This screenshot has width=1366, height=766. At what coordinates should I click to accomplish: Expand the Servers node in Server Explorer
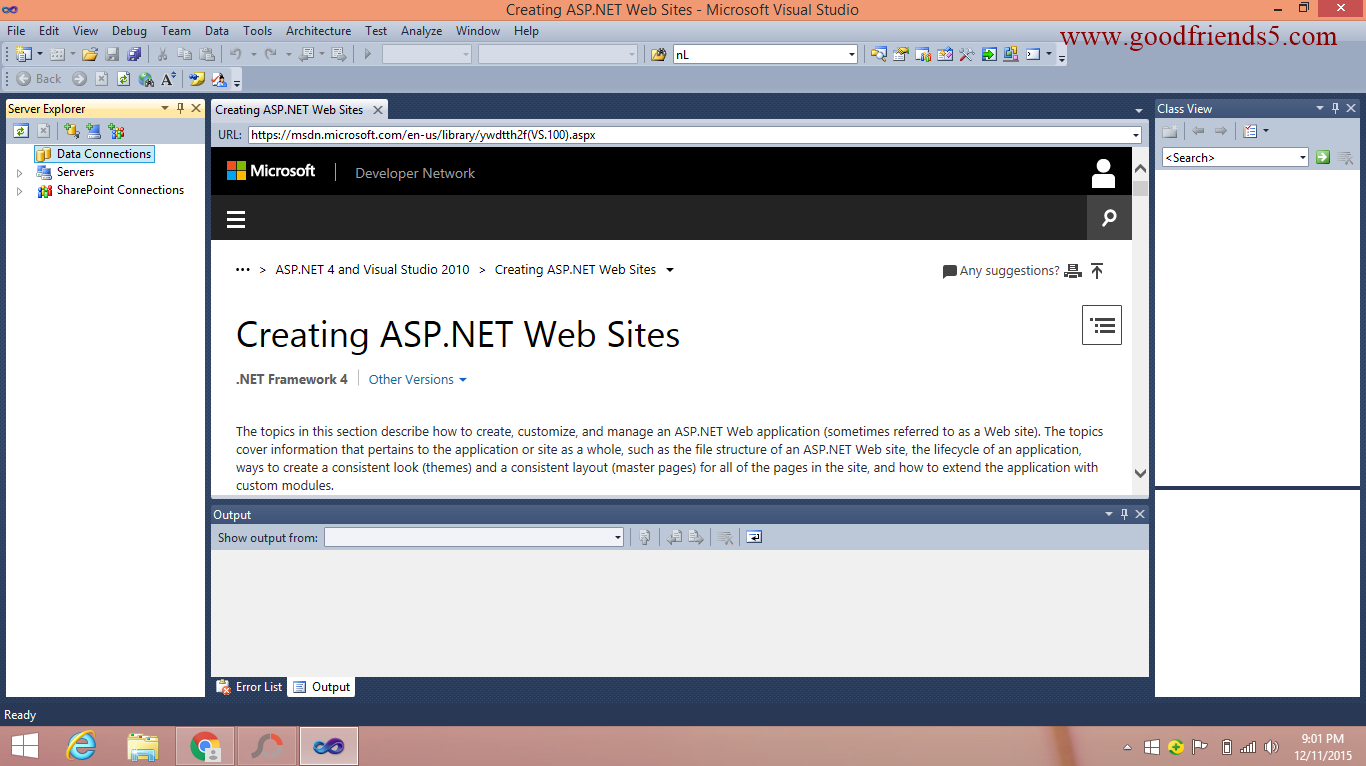[x=20, y=171]
